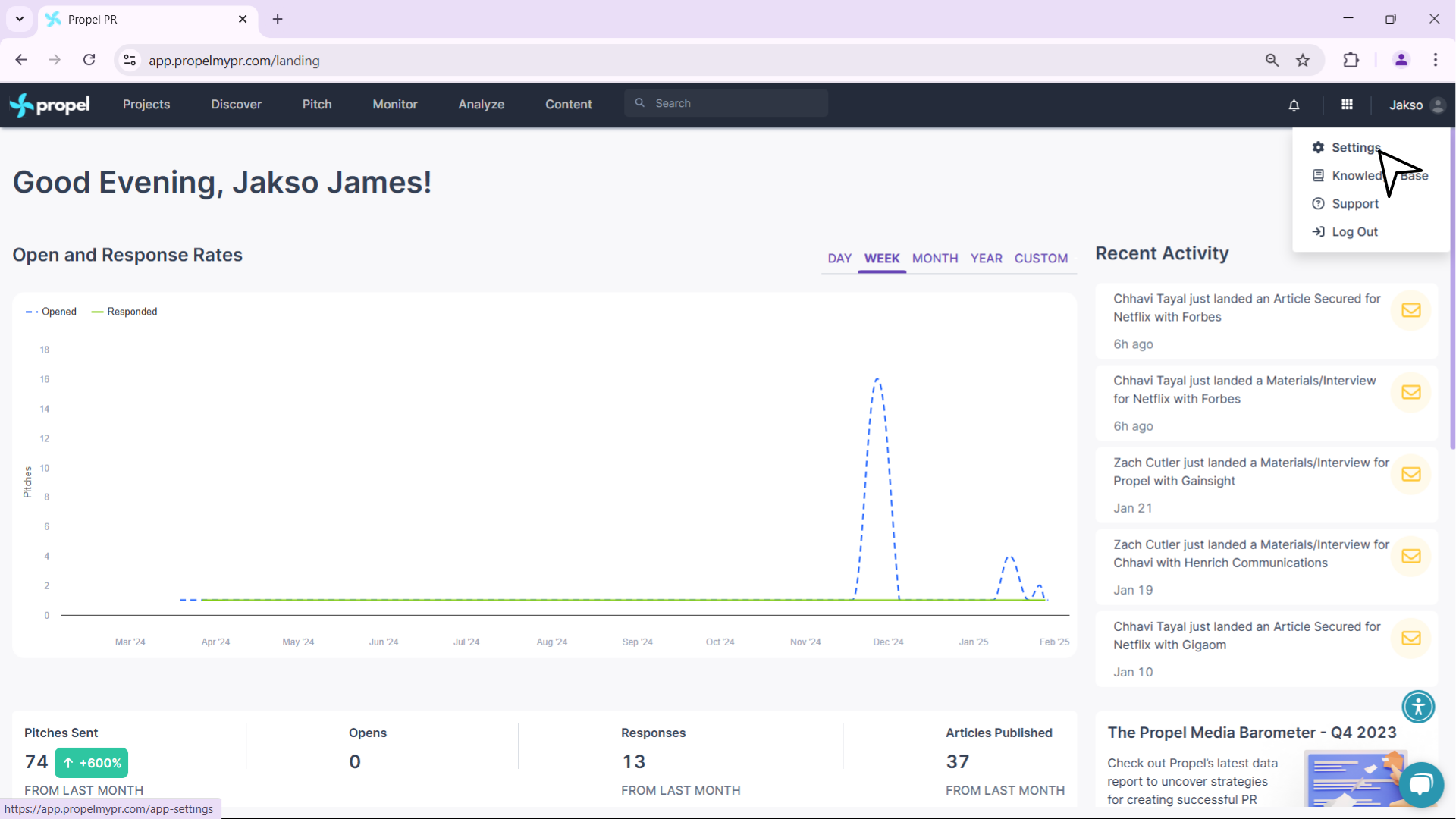Choose the CUSTOM date range
Viewport: 1456px width, 819px height.
1041,259
